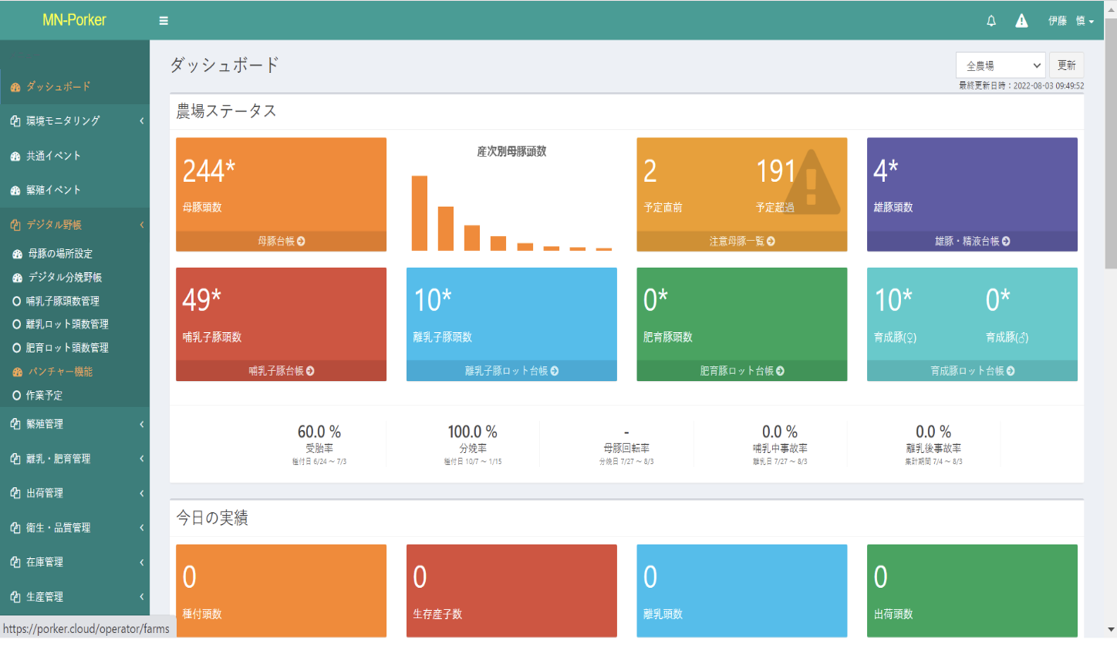
Task: Click the 生産管理 sidebar icon
Action: pos(16,597)
